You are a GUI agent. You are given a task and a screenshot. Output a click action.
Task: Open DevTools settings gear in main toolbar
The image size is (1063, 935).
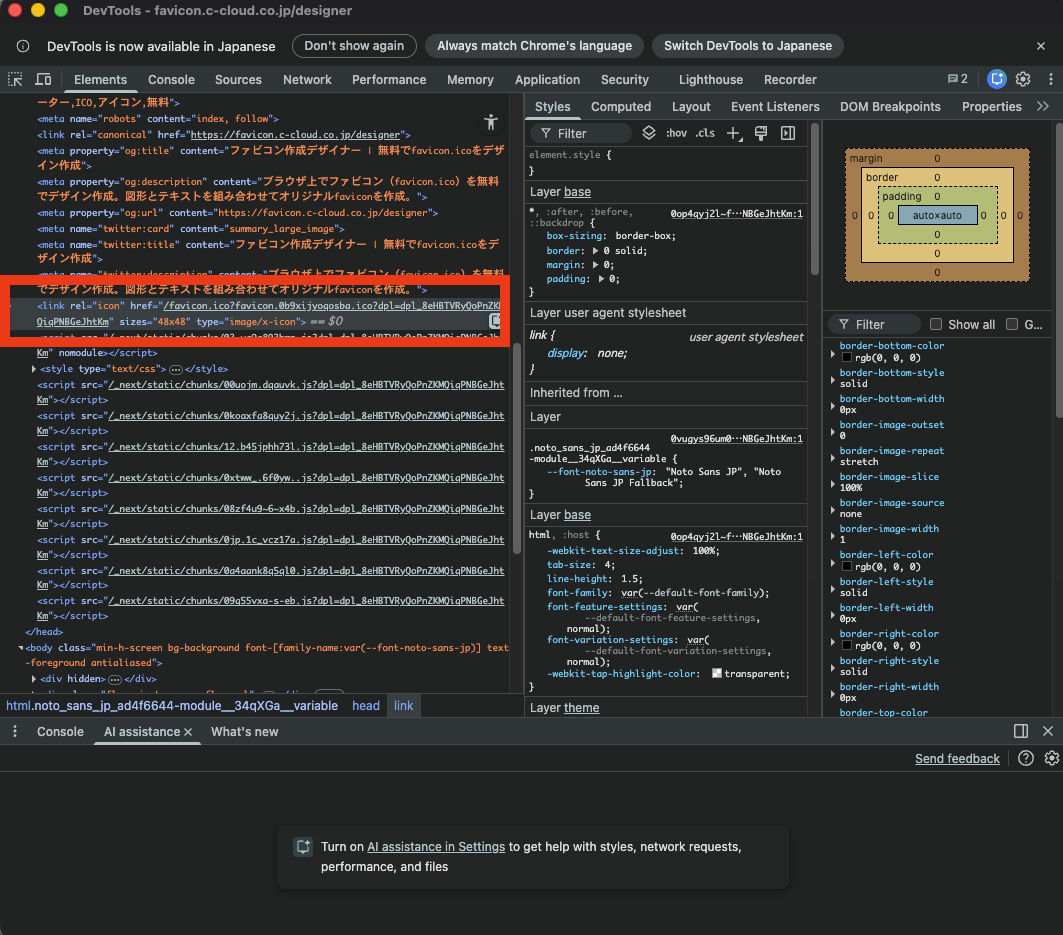pos(1023,80)
